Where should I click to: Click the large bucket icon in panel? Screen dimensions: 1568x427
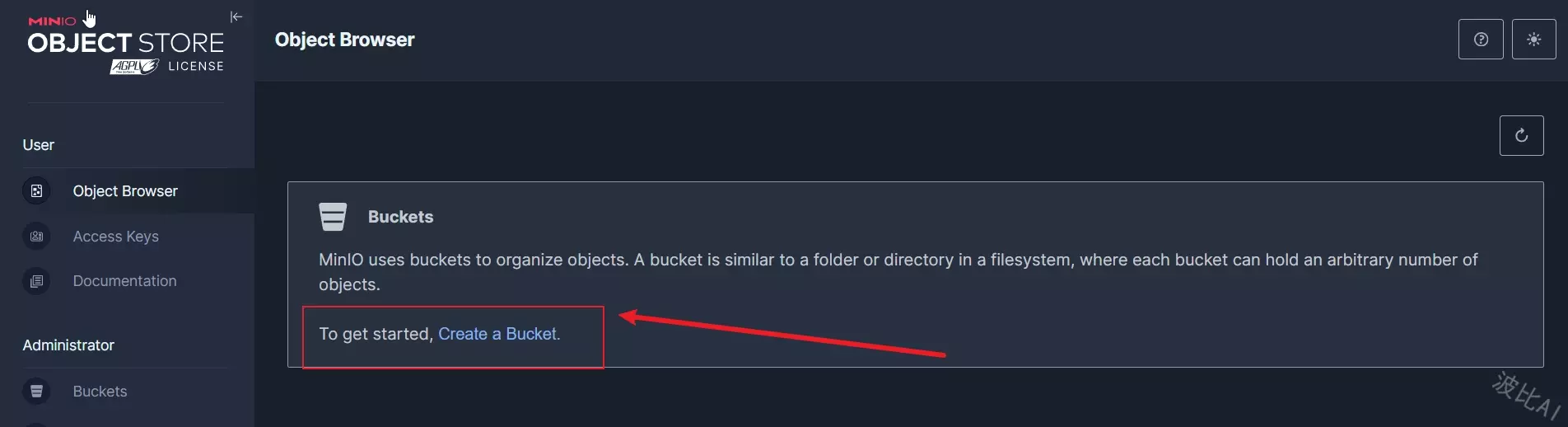pyautogui.click(x=333, y=217)
